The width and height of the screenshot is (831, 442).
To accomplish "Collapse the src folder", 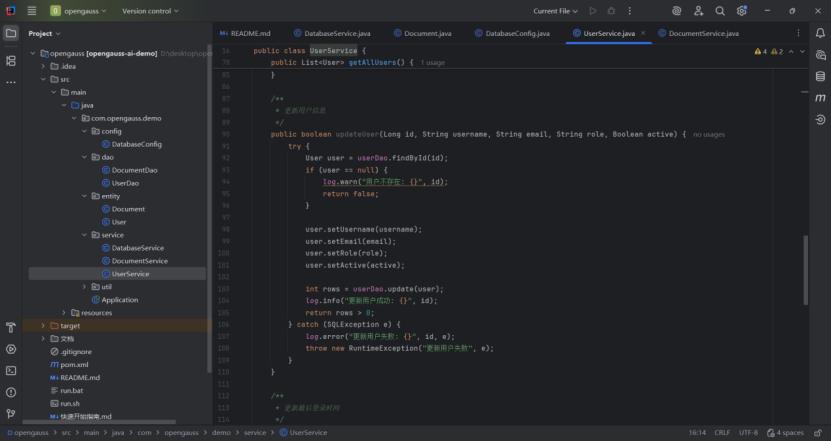I will click(x=43, y=79).
